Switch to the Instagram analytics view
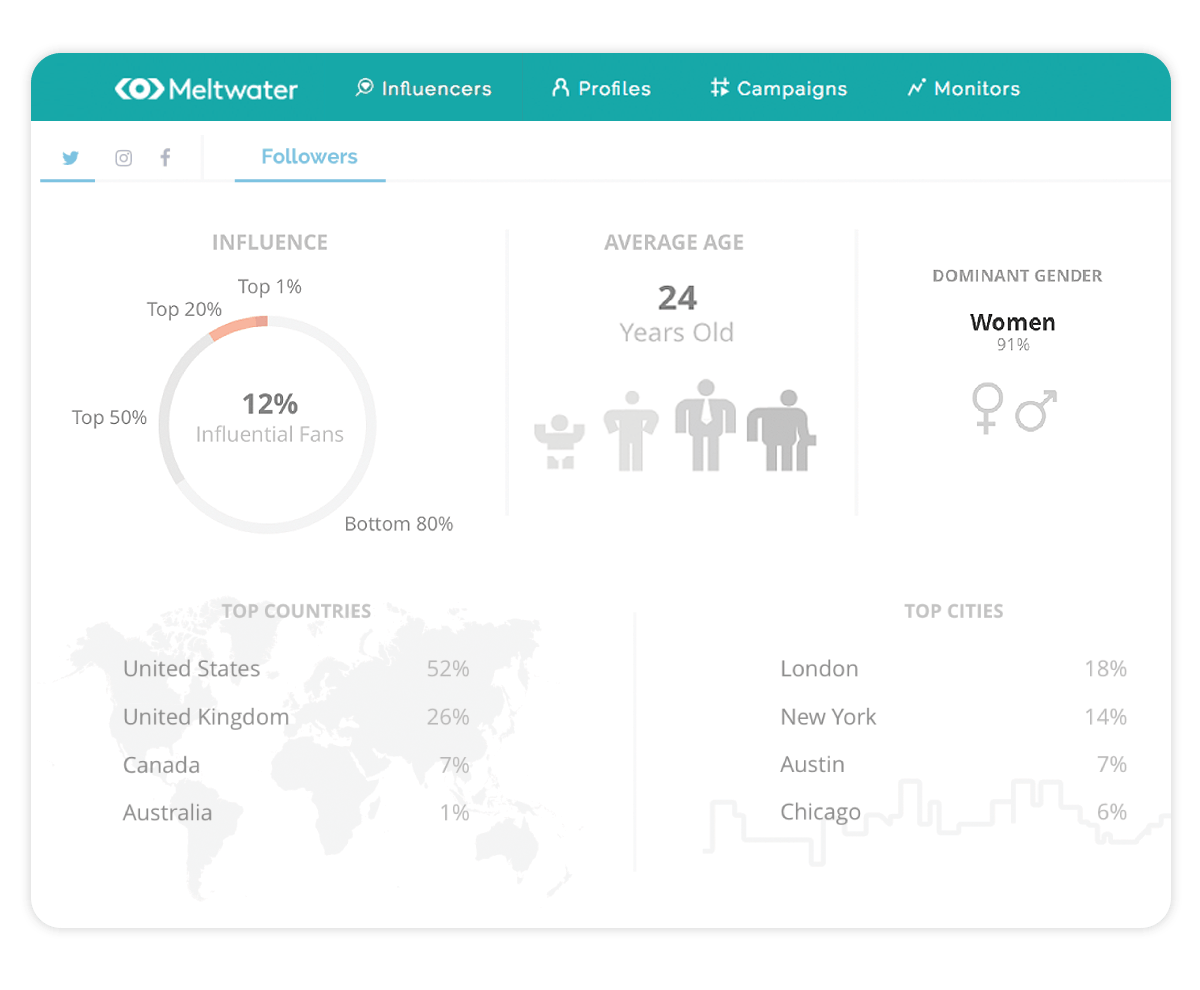This screenshot has height=990, width=1200. [123, 158]
